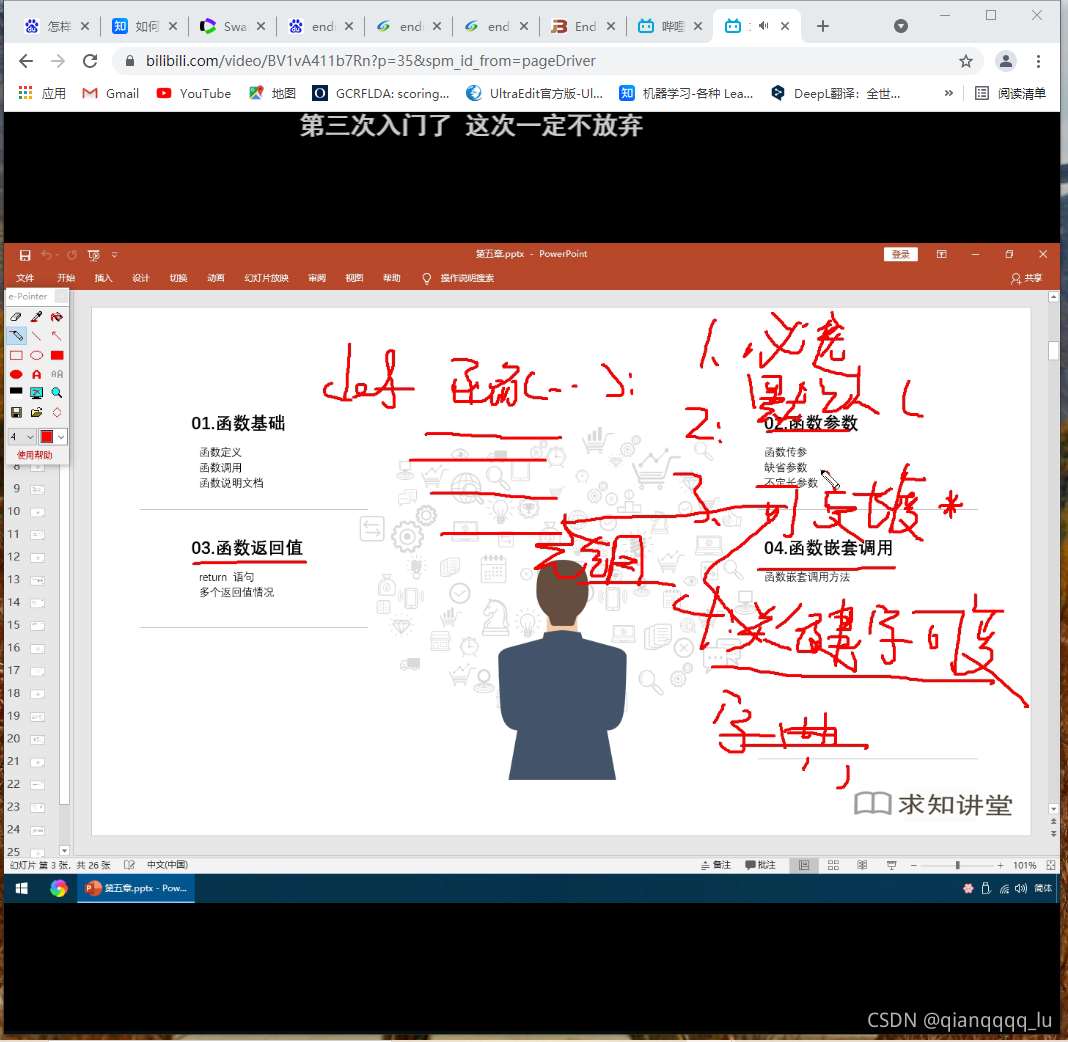
Task: Switch to slide sorter view in status bar
Action: [x=833, y=864]
